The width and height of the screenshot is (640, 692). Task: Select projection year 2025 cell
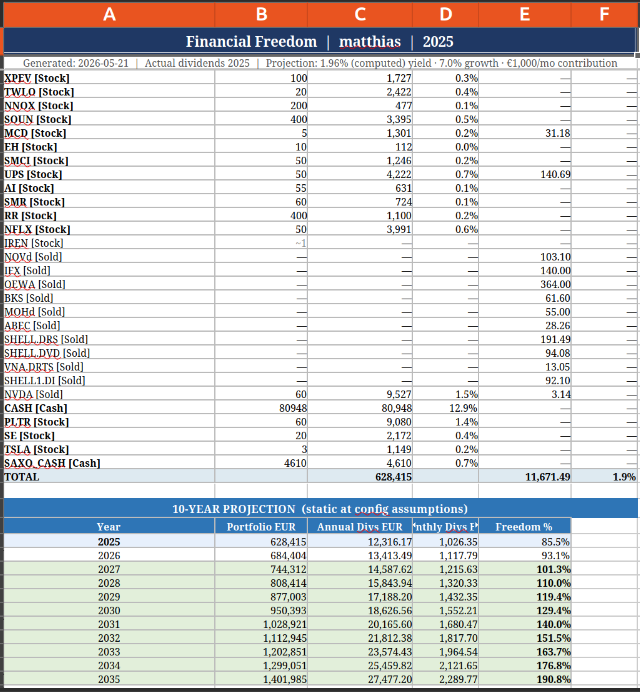point(109,542)
